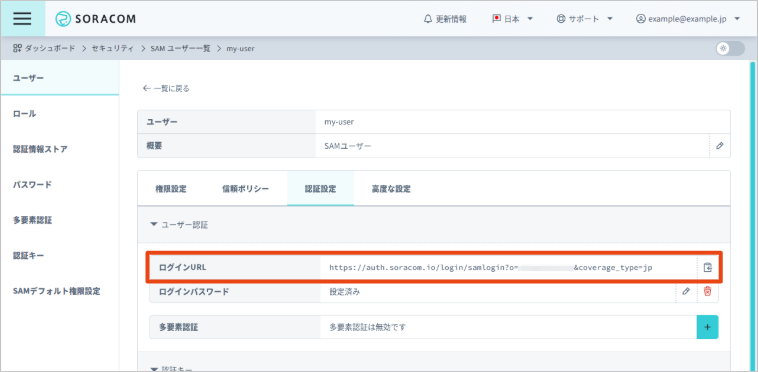Delete ログインパスワード with the trash icon

708,291
